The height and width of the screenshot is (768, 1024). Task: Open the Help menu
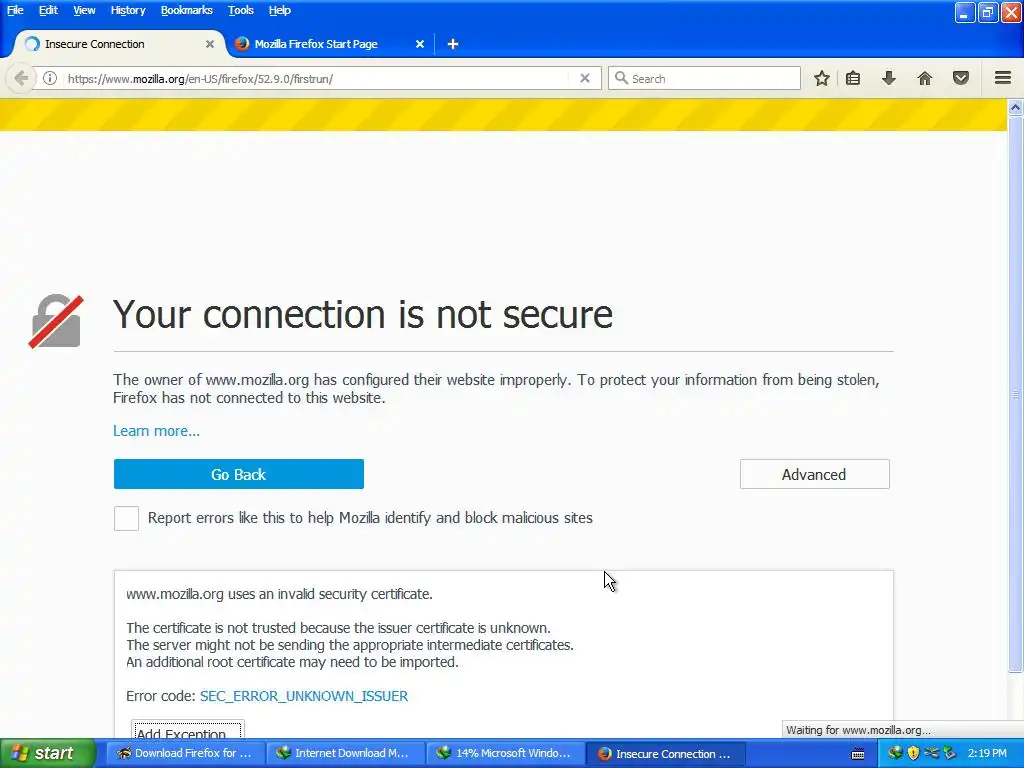(x=280, y=10)
